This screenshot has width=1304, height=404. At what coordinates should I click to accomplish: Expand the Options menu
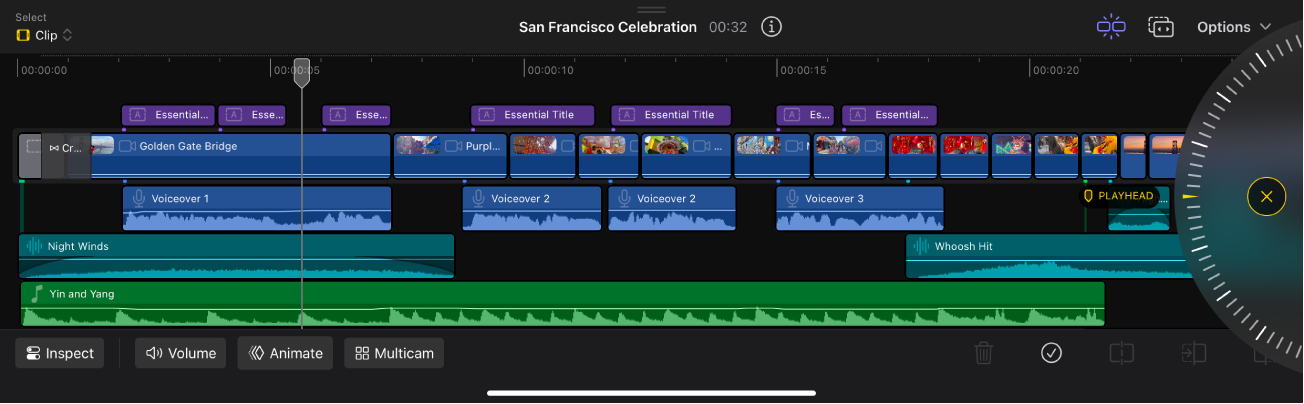pyautogui.click(x=1234, y=27)
